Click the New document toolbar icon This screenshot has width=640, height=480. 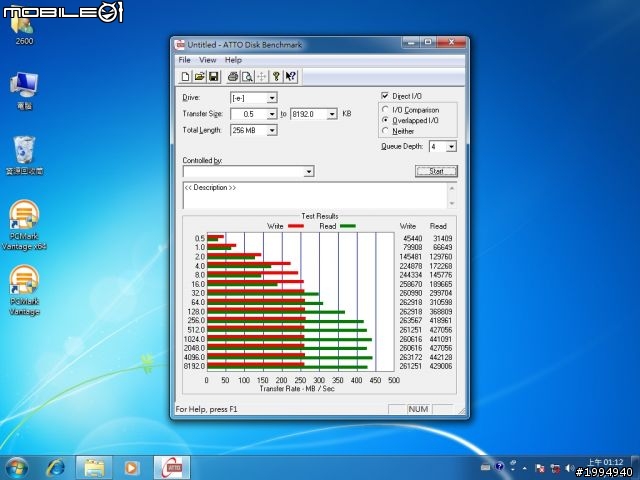pyautogui.click(x=185, y=76)
